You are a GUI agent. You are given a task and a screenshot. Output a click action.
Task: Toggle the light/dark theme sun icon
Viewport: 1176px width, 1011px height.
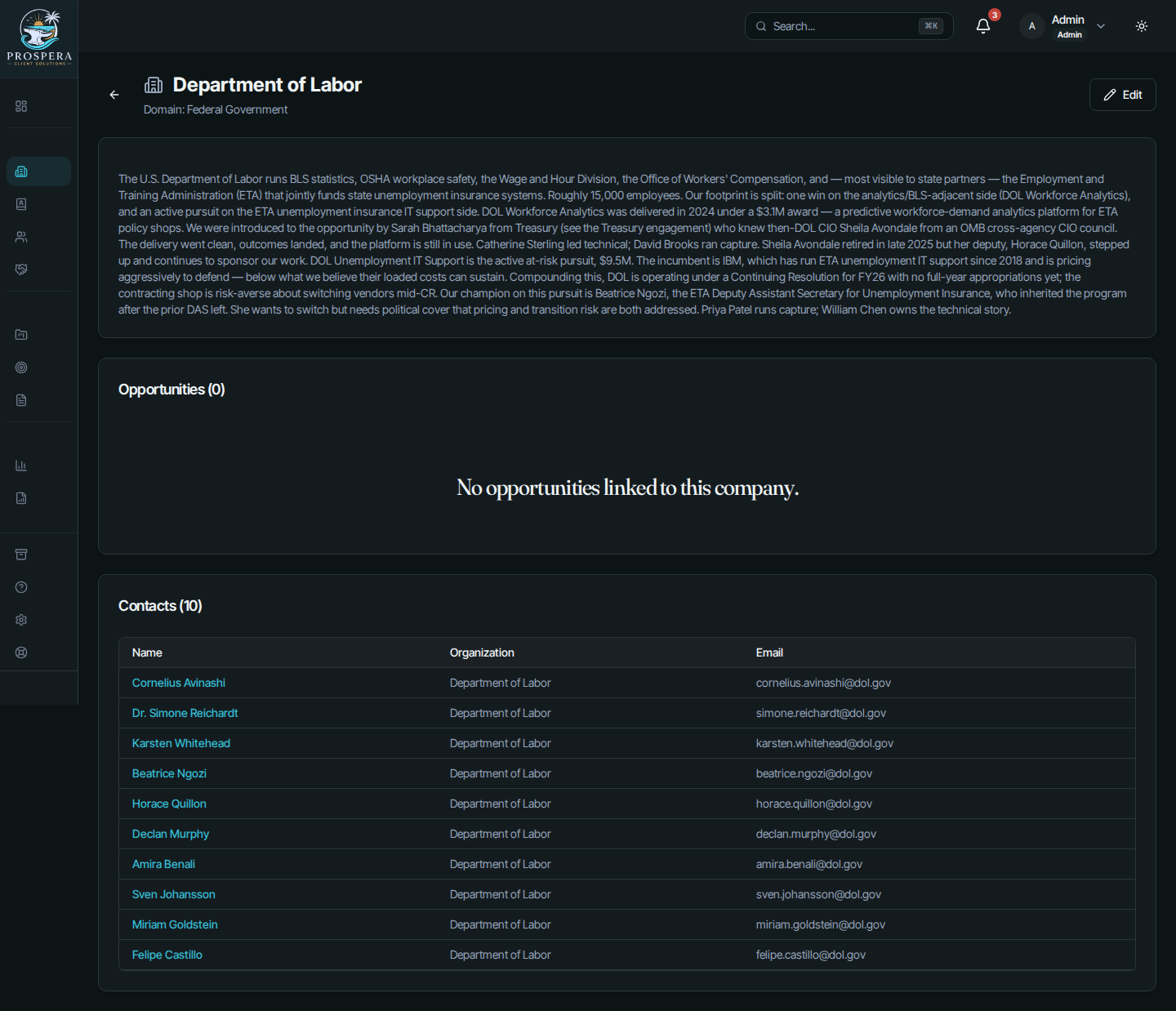tap(1142, 26)
